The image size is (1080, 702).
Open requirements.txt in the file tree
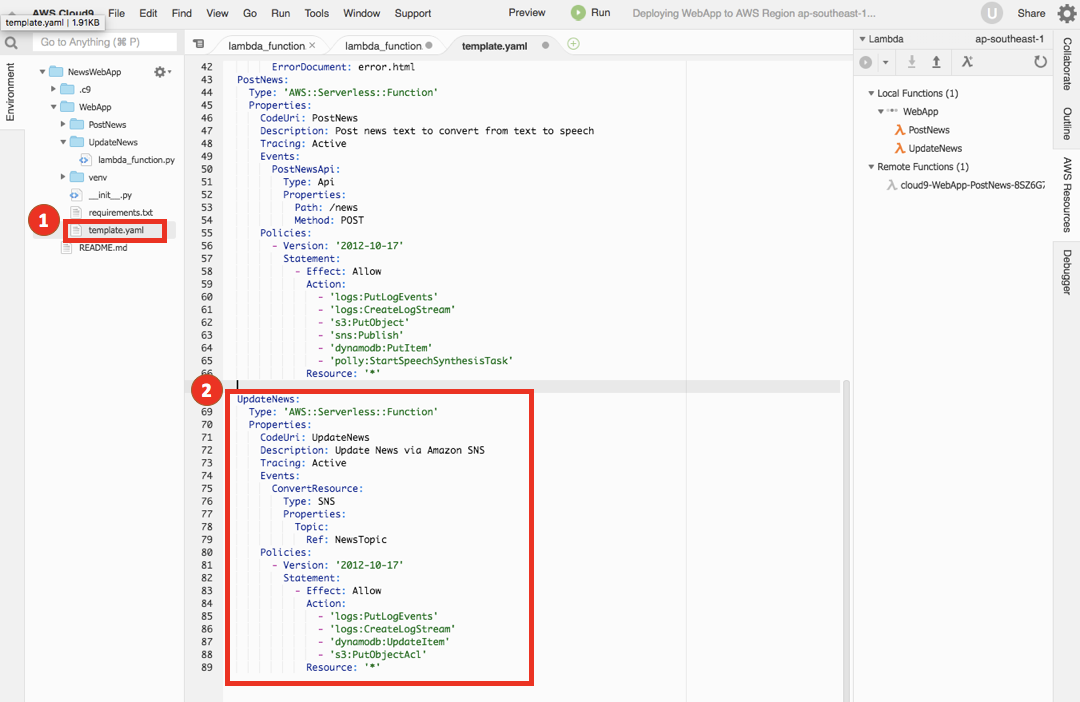click(121, 213)
